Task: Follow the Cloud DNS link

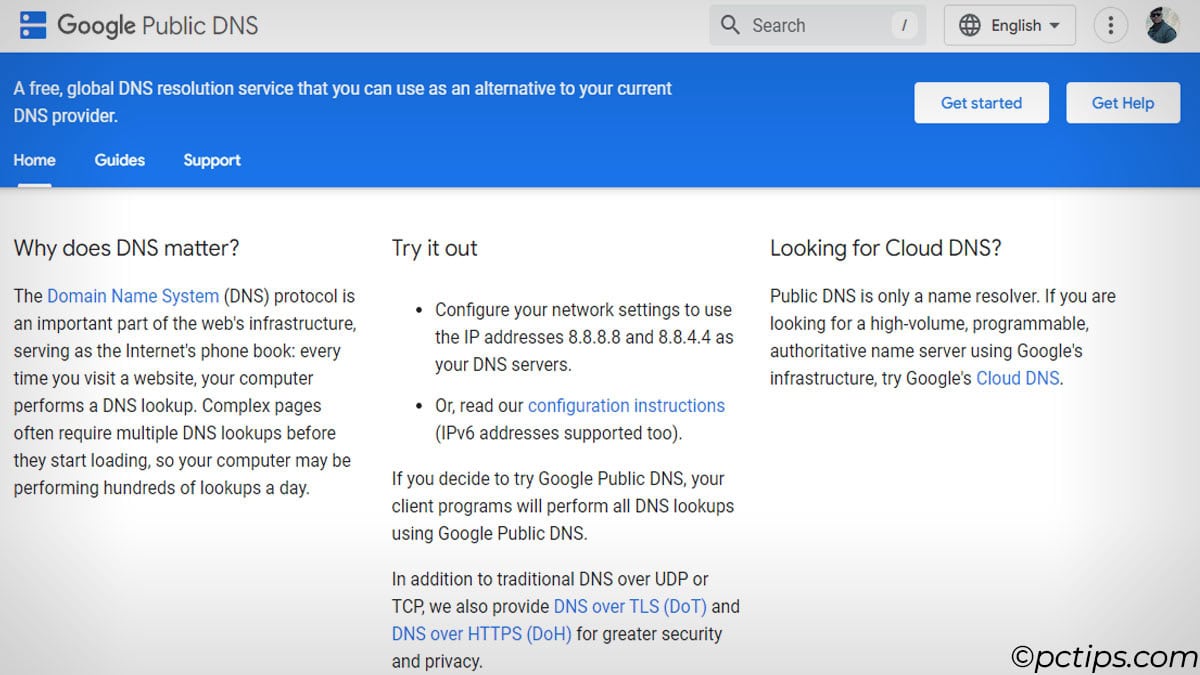Action: point(1016,378)
